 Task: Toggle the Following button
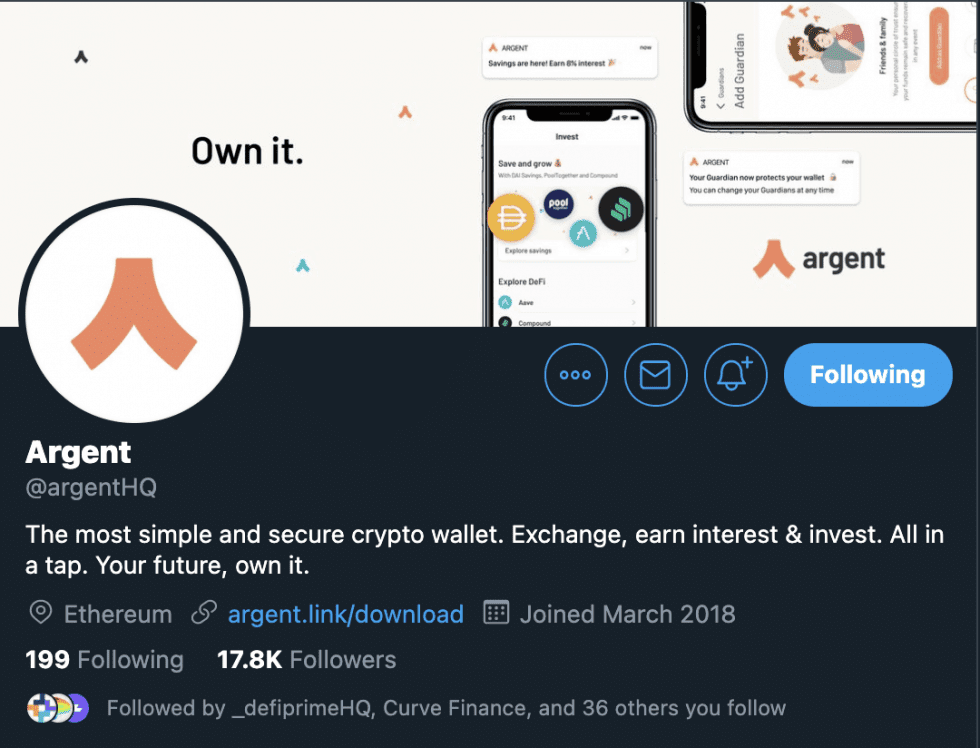coord(867,375)
